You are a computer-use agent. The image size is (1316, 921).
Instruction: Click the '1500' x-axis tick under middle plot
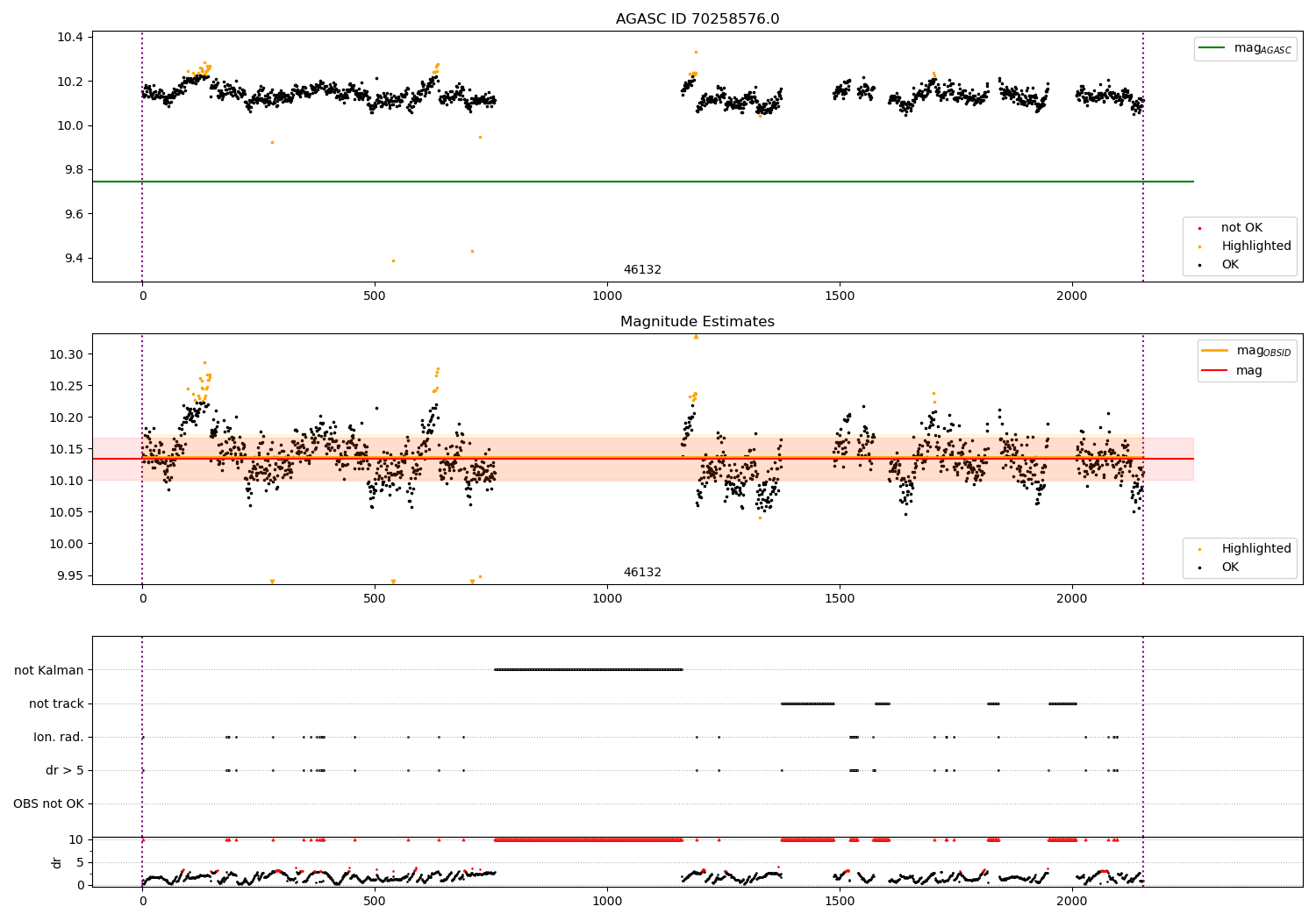click(840, 599)
